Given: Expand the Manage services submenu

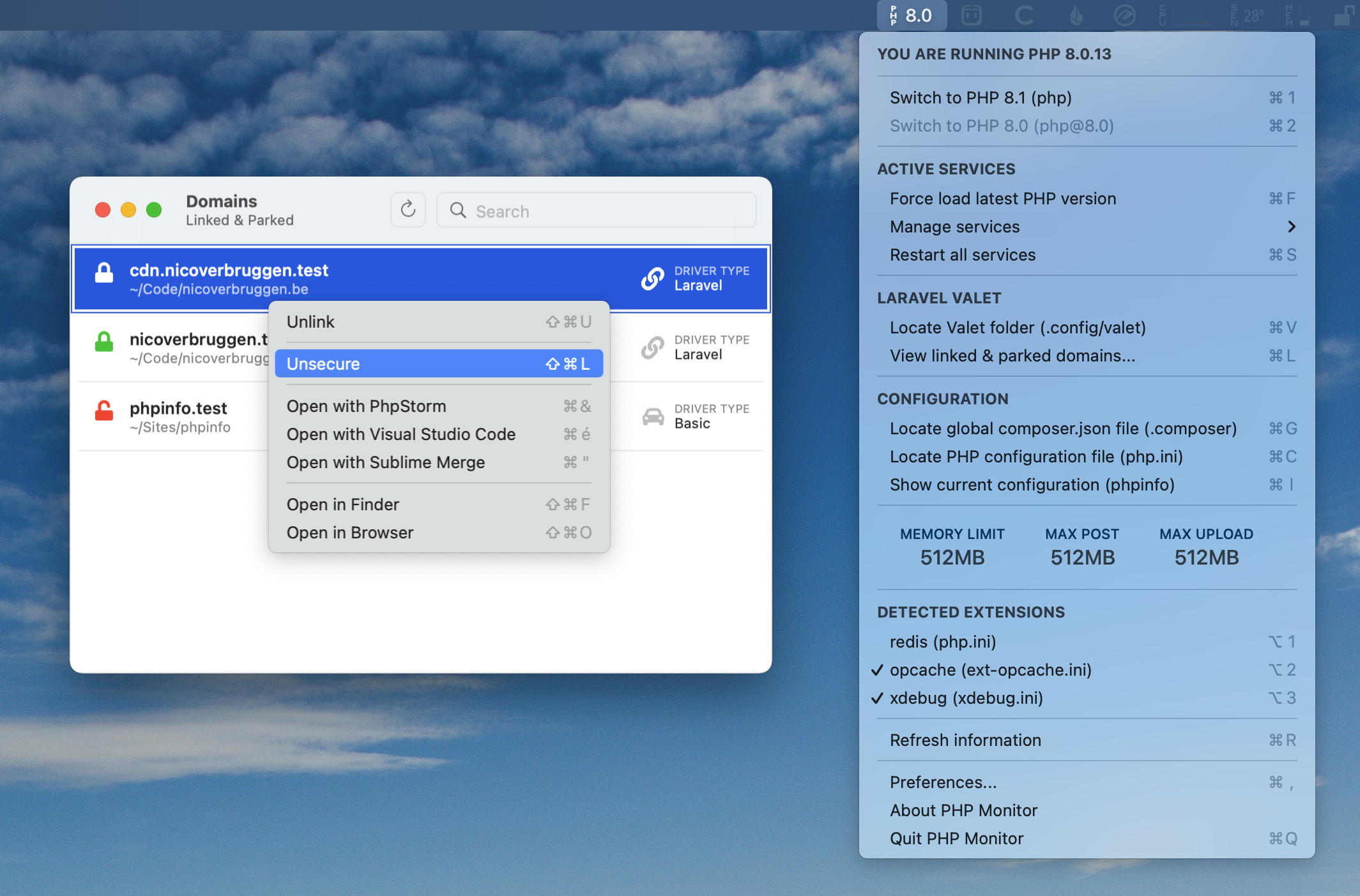Looking at the screenshot, I should coord(1087,227).
